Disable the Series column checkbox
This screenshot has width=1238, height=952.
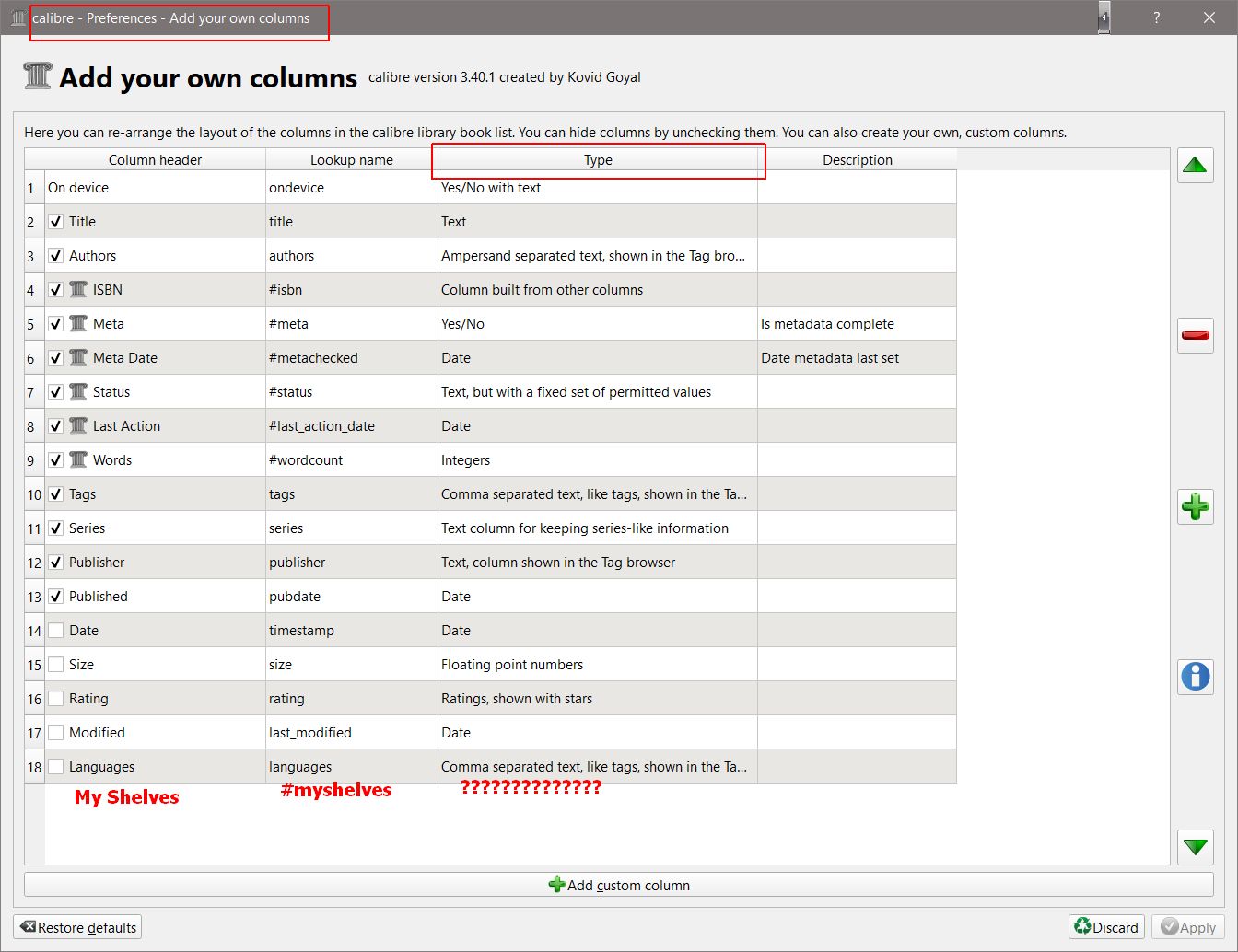click(x=56, y=528)
